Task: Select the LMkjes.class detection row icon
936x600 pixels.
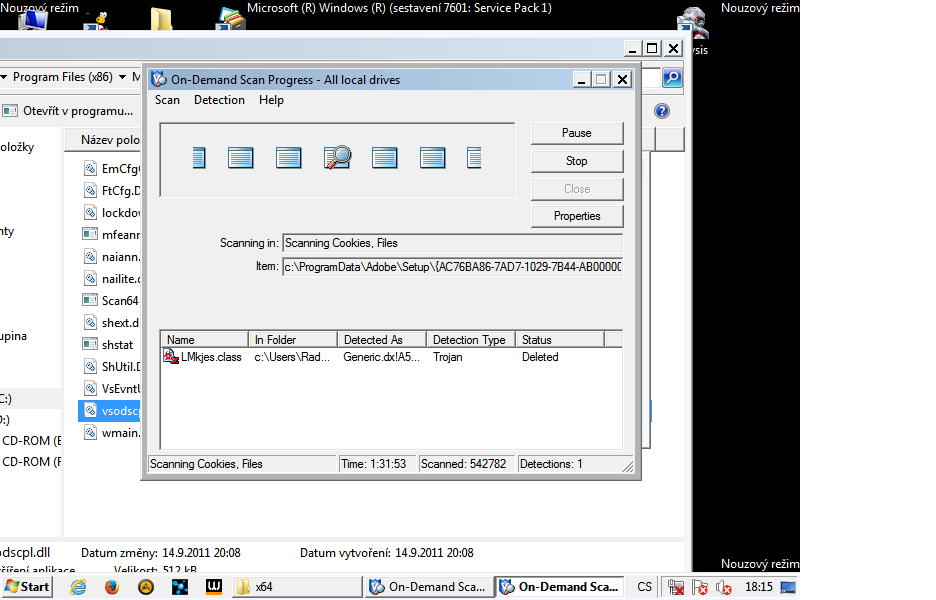Action: (x=171, y=356)
